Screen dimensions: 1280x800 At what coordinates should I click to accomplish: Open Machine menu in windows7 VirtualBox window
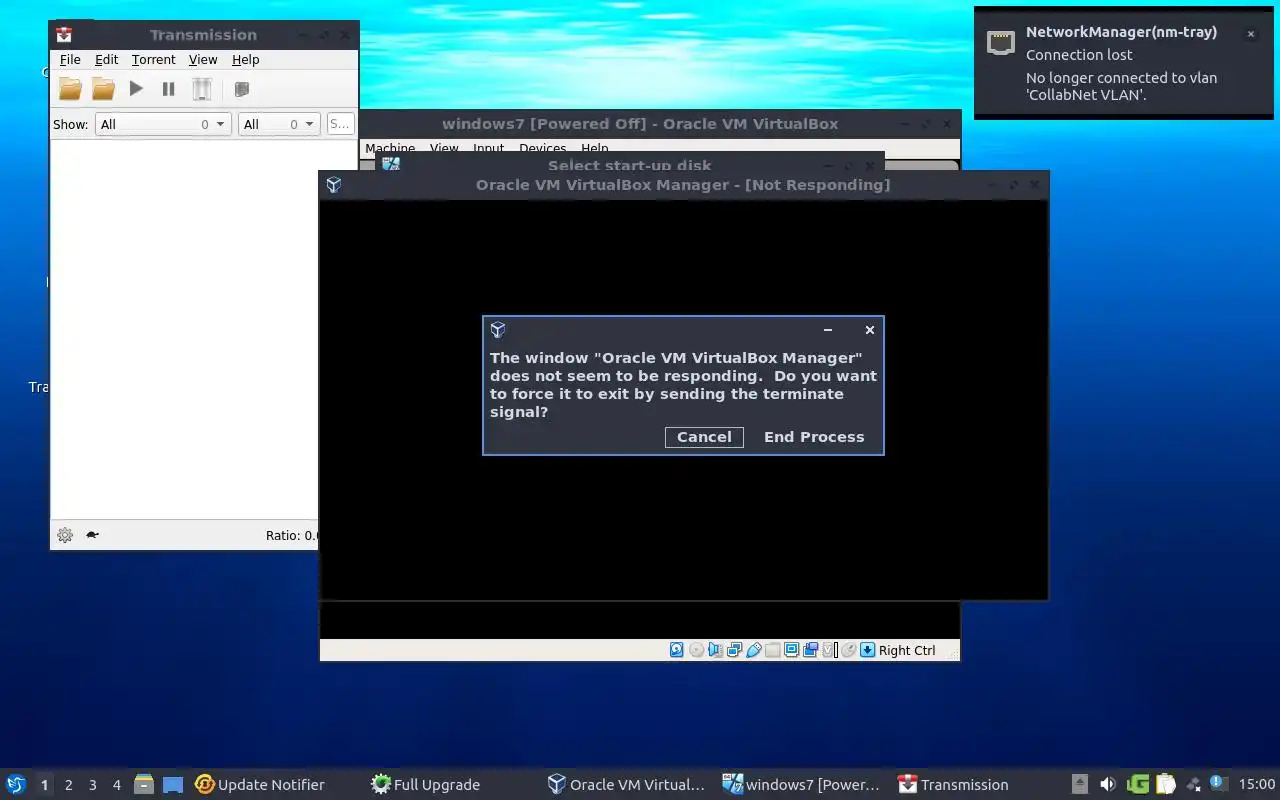[x=390, y=148]
